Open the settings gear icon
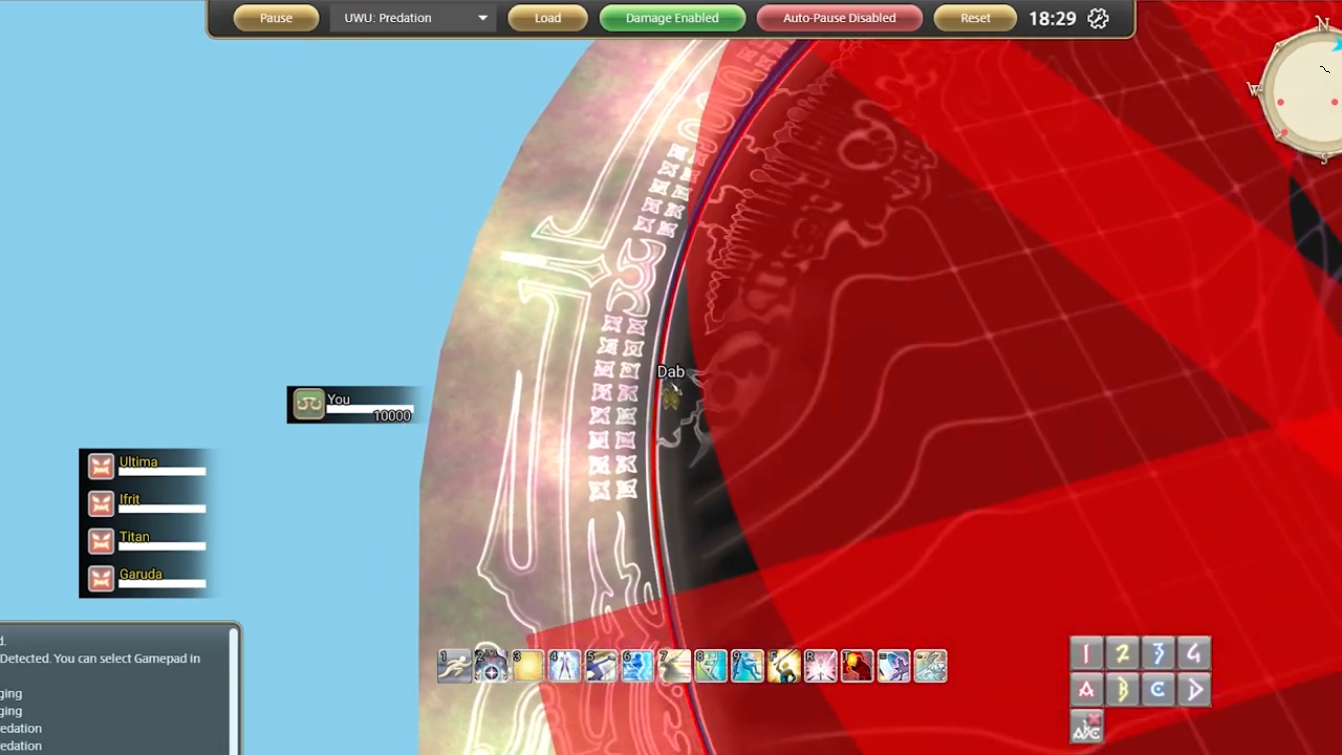1342x755 pixels. pos(1098,18)
